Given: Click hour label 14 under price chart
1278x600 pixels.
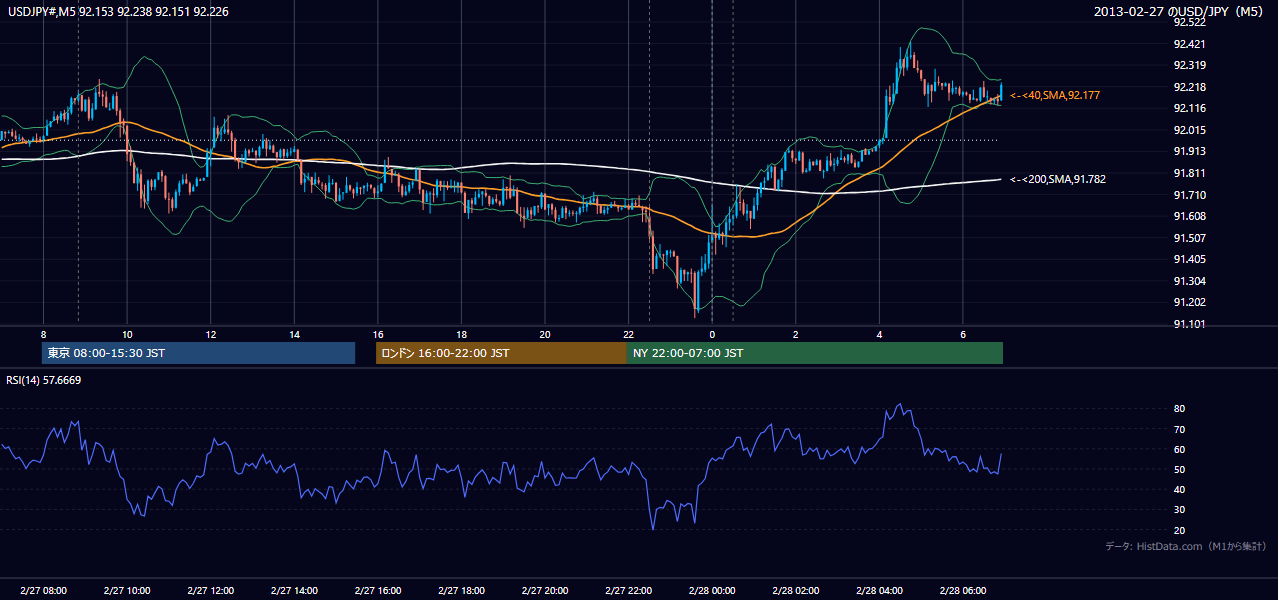Looking at the screenshot, I should 294,334.
